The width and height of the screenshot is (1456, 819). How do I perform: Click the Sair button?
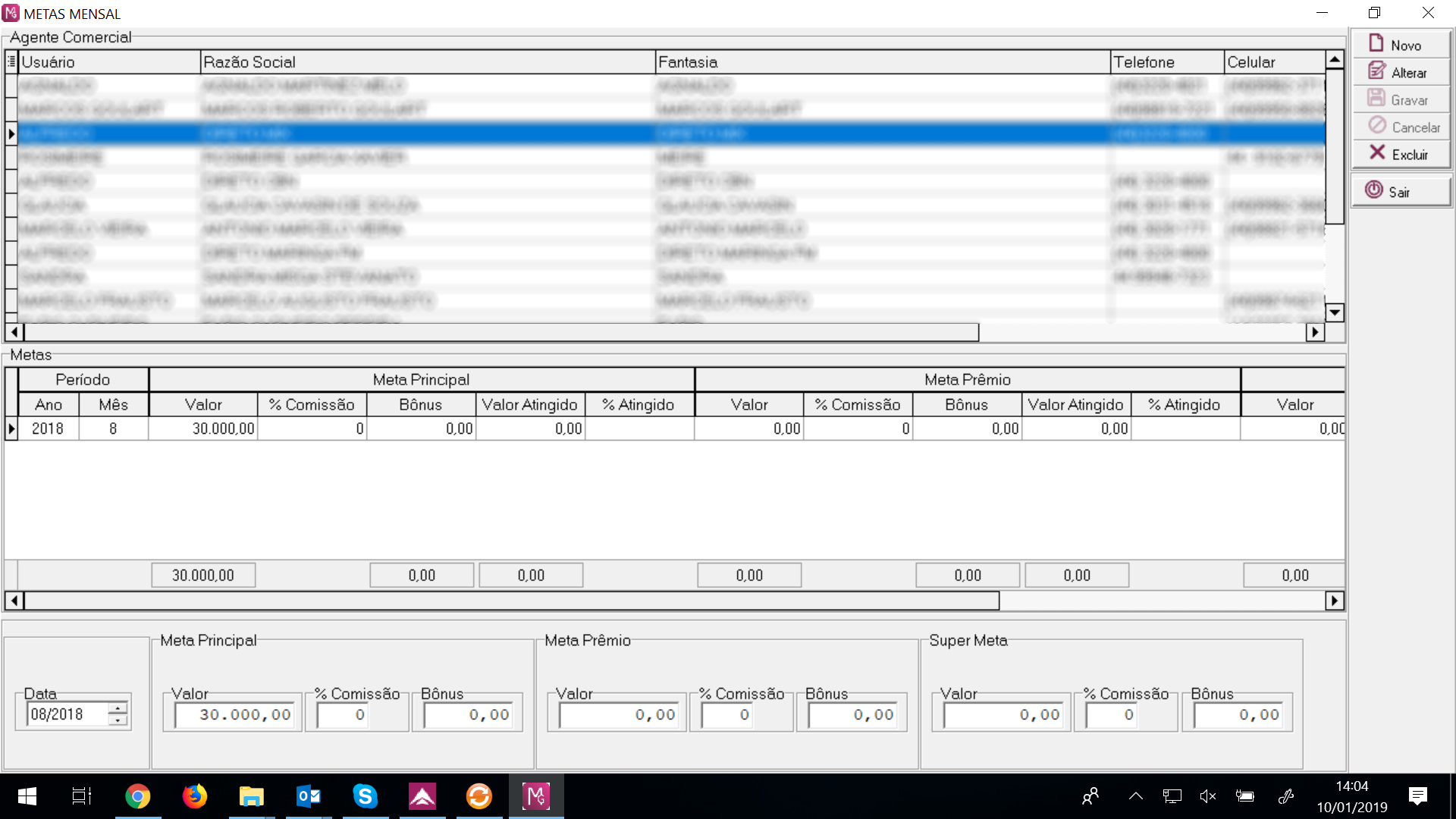(1401, 191)
